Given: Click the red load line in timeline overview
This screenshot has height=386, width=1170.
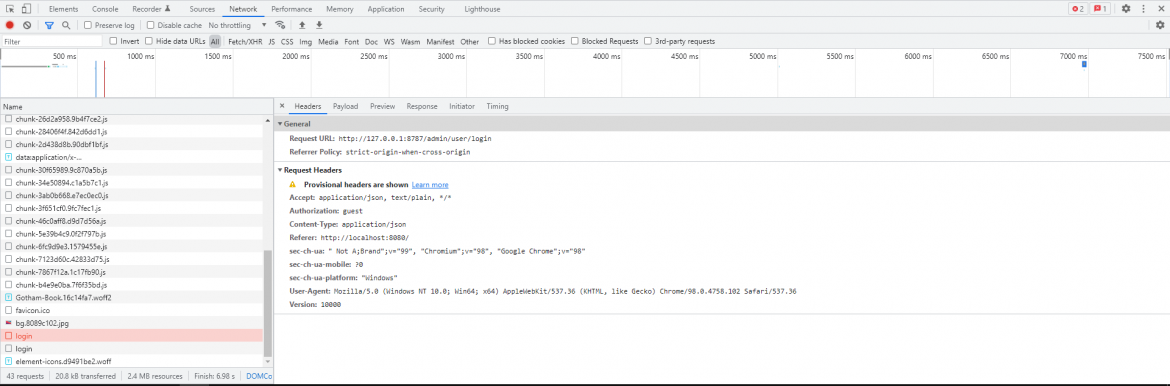Looking at the screenshot, I should (x=104, y=78).
